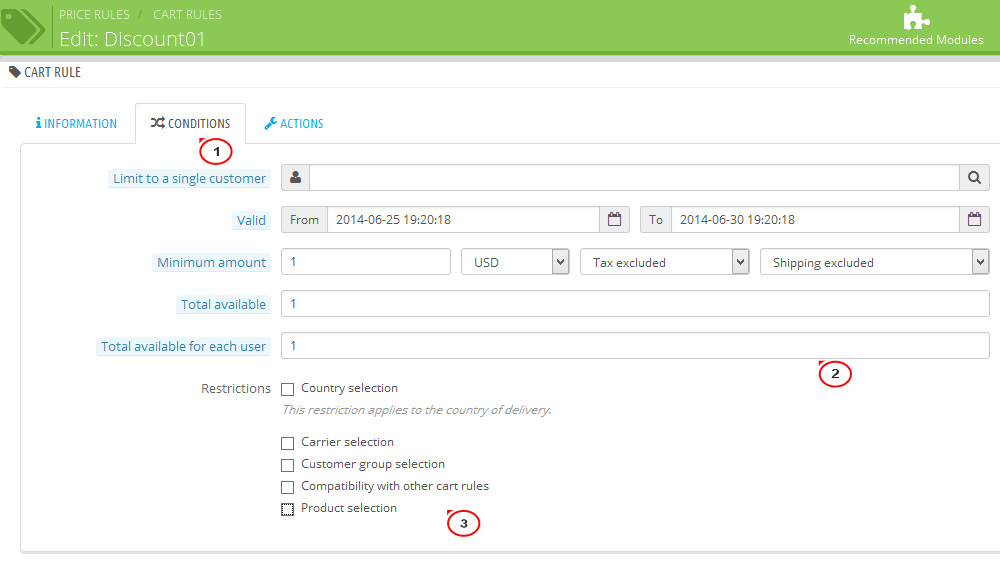Open Recommended Modules puzzle icon
Image resolution: width=1000 pixels, height=563 pixels.
click(916, 17)
